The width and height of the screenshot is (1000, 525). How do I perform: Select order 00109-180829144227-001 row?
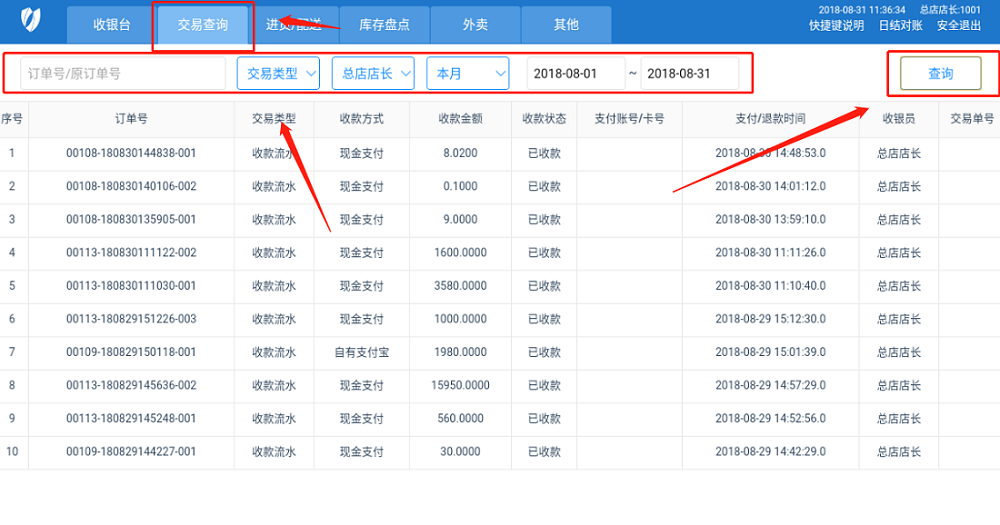click(131, 451)
